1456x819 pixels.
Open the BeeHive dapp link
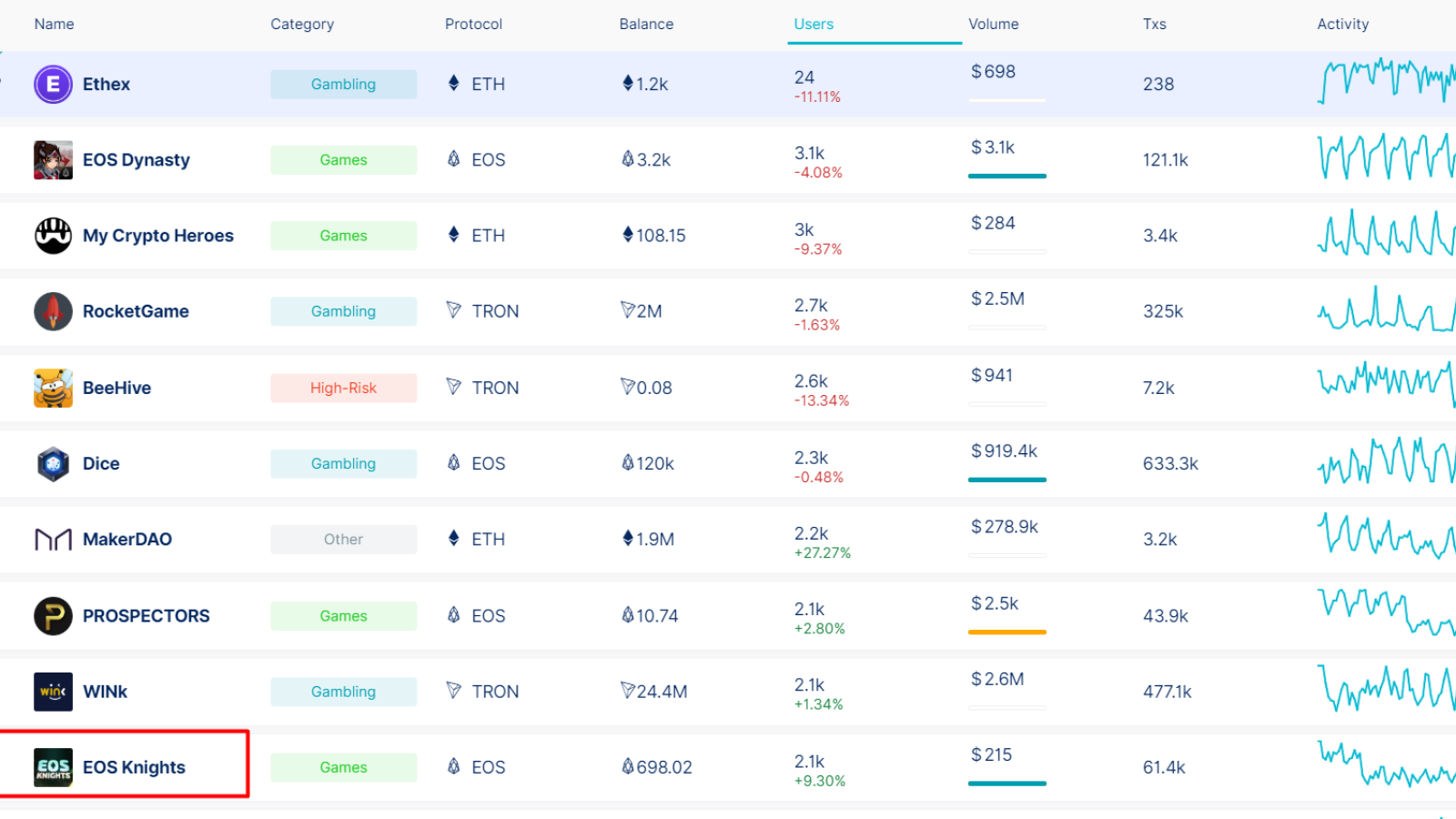[x=116, y=388]
